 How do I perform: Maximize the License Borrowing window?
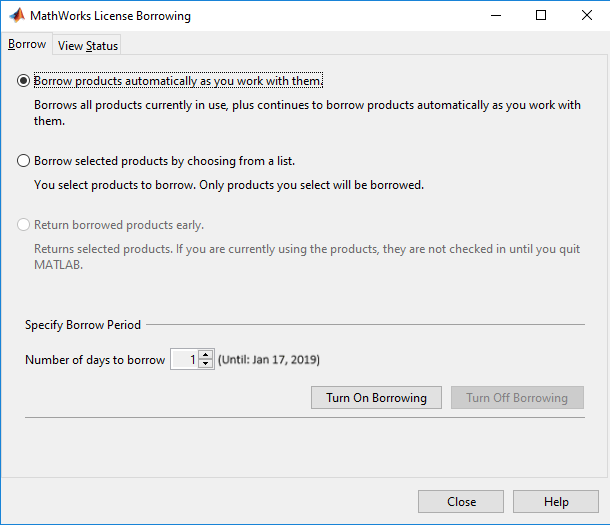[541, 16]
